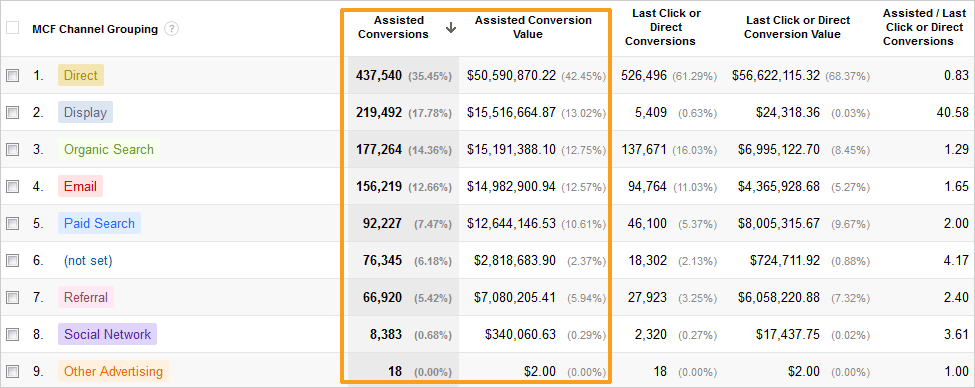Toggle the select-all checkbox in header row
Viewport: 975px width, 388px height.
coord(12,28)
